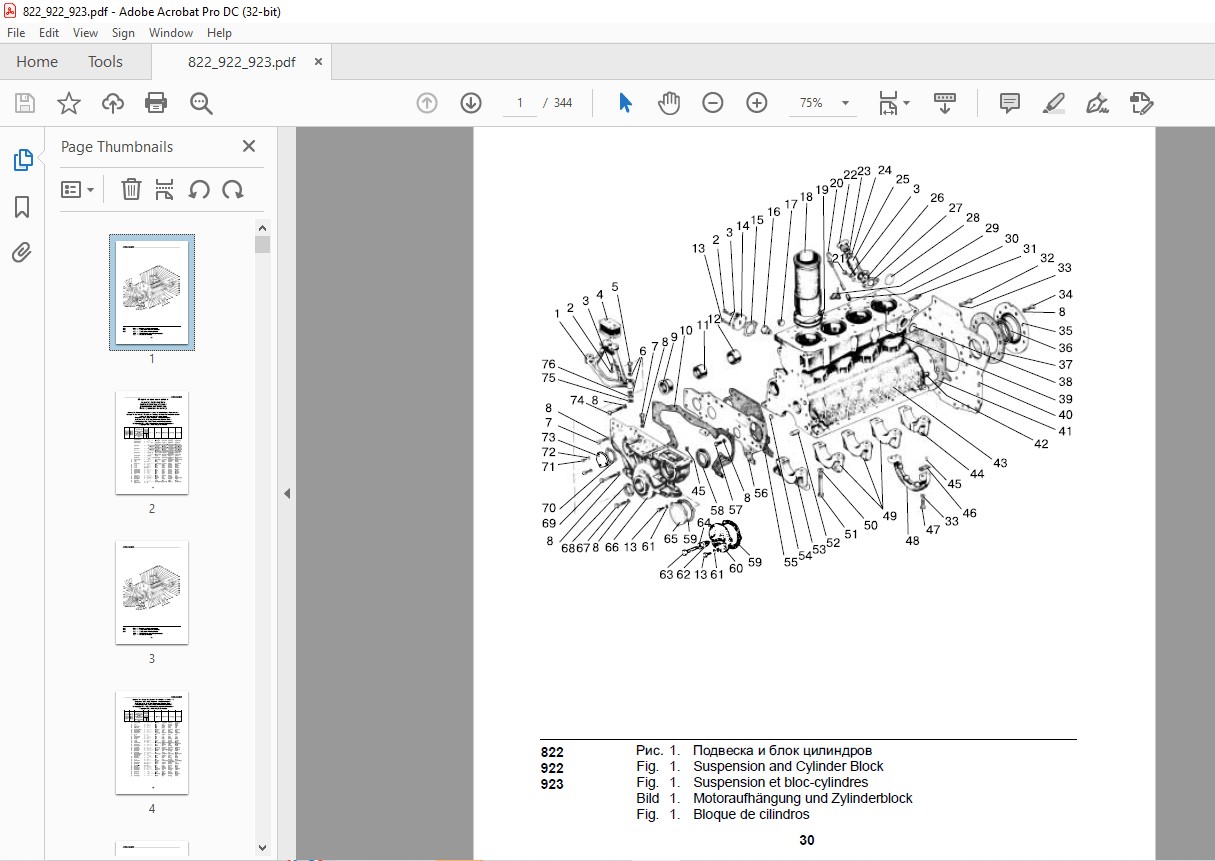Rotate the page clockwise
Screen dimensions: 1215x861
coord(231,189)
